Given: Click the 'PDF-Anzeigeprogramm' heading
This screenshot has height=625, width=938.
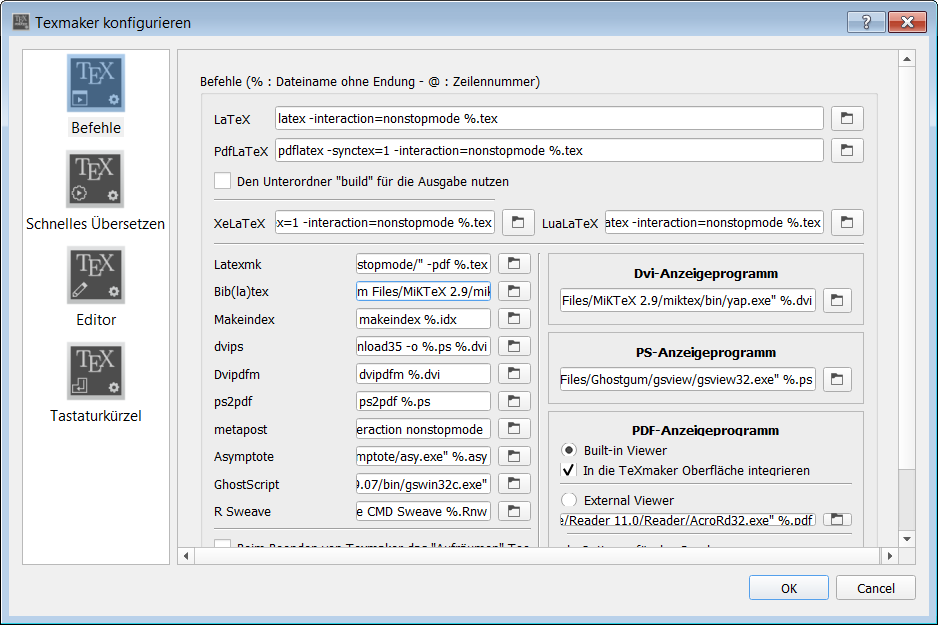Looking at the screenshot, I should click(706, 430).
